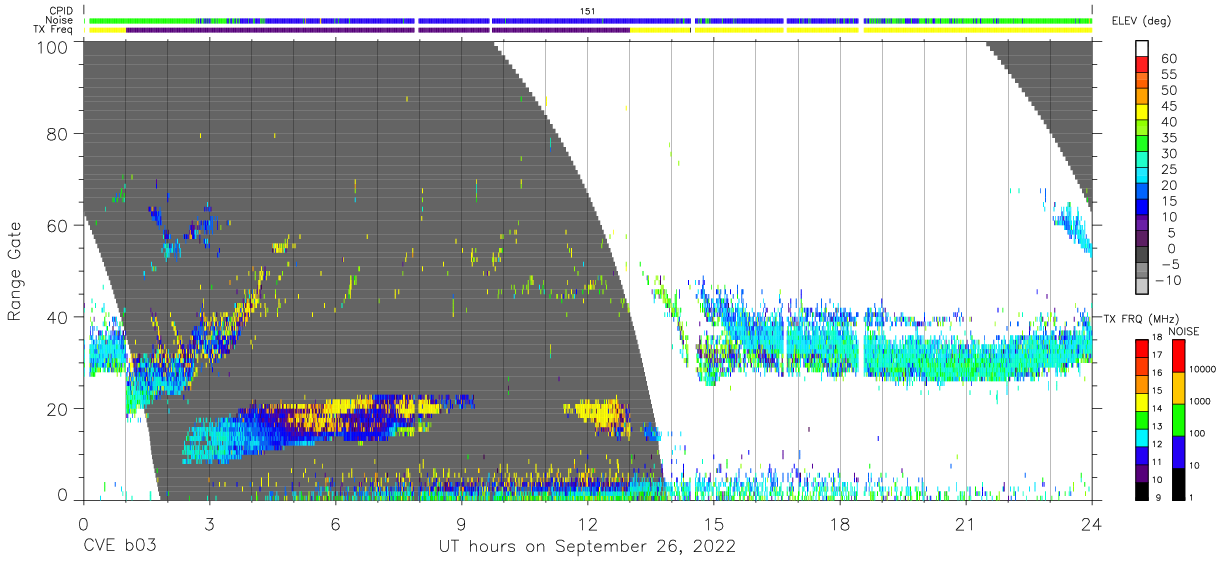Click the 24 tick on UT hours axis

pyautogui.click(x=1091, y=525)
